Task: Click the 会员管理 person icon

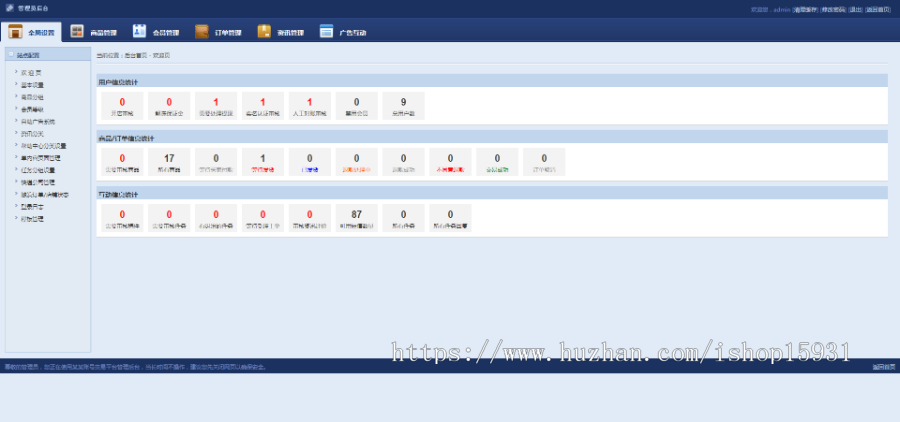Action: [x=139, y=32]
